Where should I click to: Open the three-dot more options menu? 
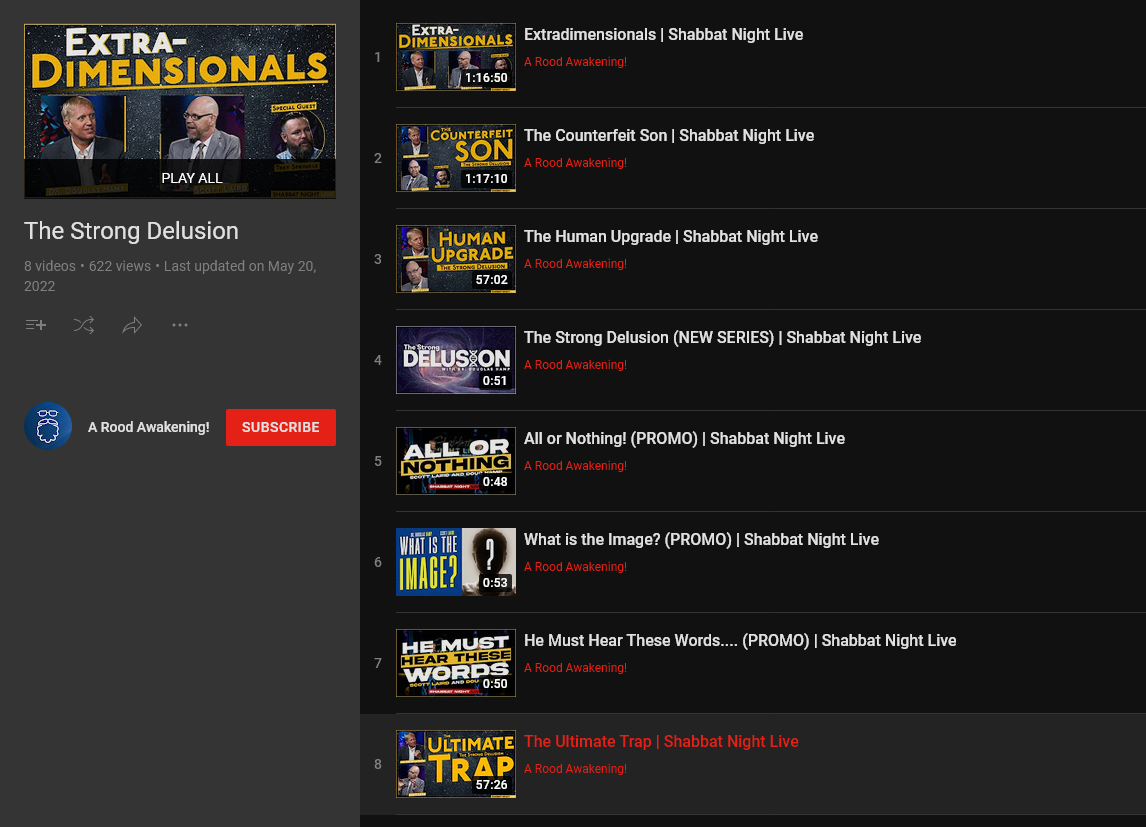[180, 325]
